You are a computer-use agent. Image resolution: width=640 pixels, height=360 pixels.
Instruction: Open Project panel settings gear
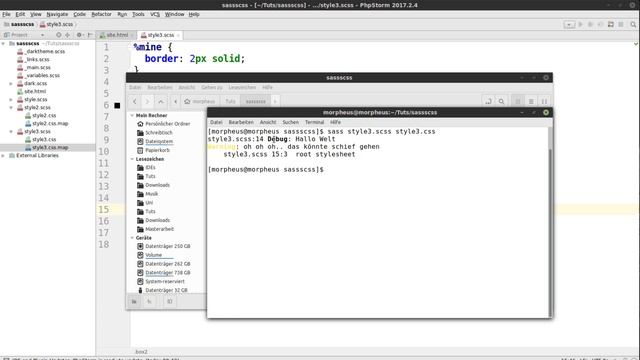coord(79,35)
